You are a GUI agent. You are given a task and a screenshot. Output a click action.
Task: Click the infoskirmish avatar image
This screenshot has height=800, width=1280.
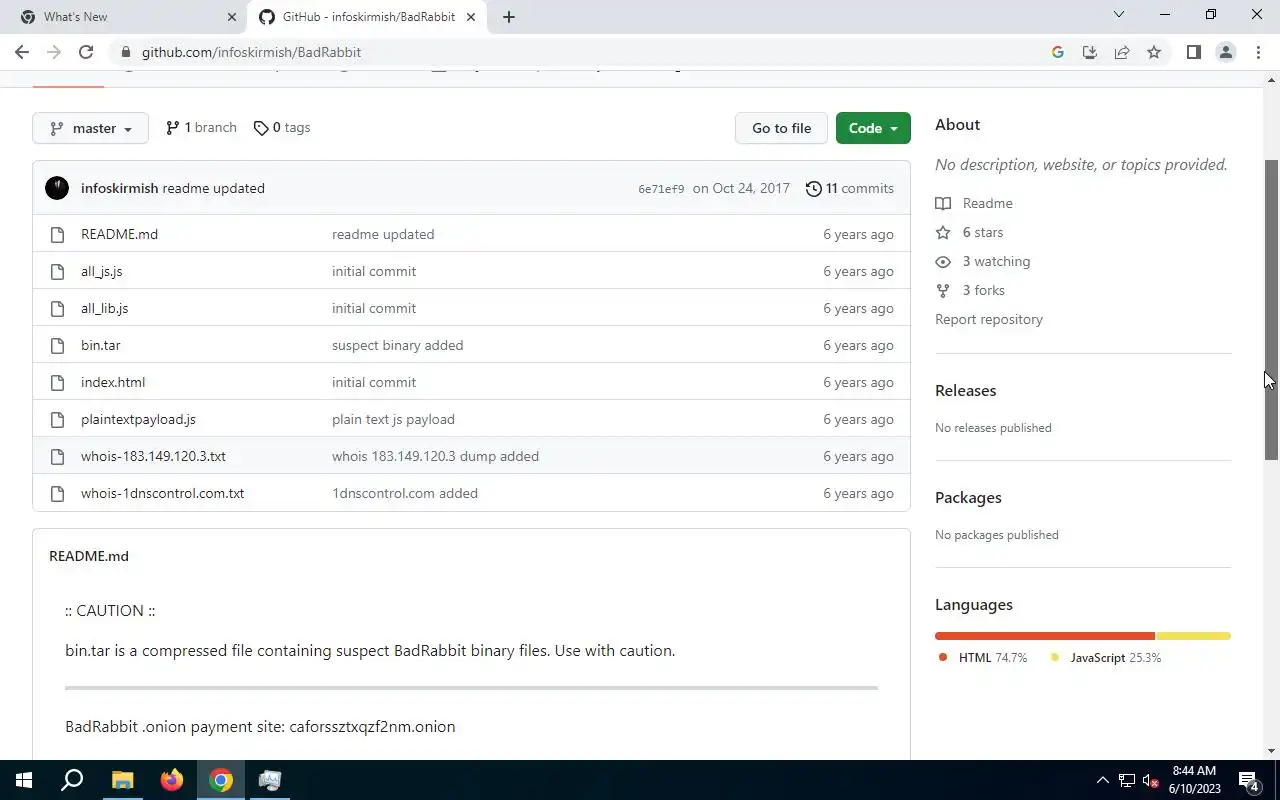[57, 188]
